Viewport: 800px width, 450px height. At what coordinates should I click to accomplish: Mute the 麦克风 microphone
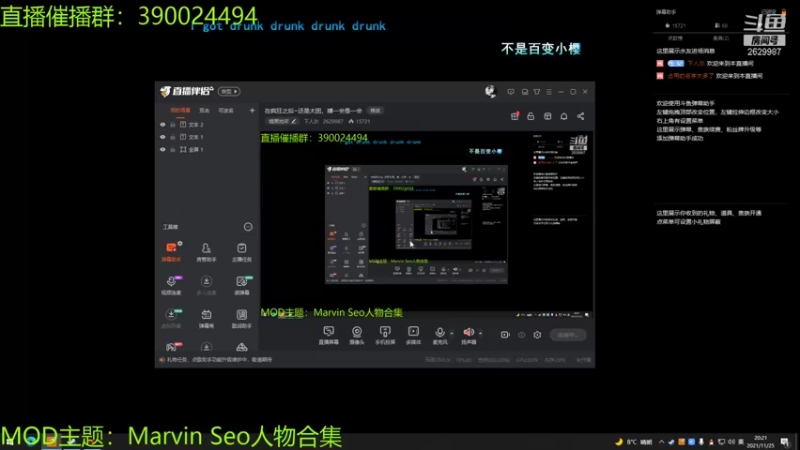point(439,335)
